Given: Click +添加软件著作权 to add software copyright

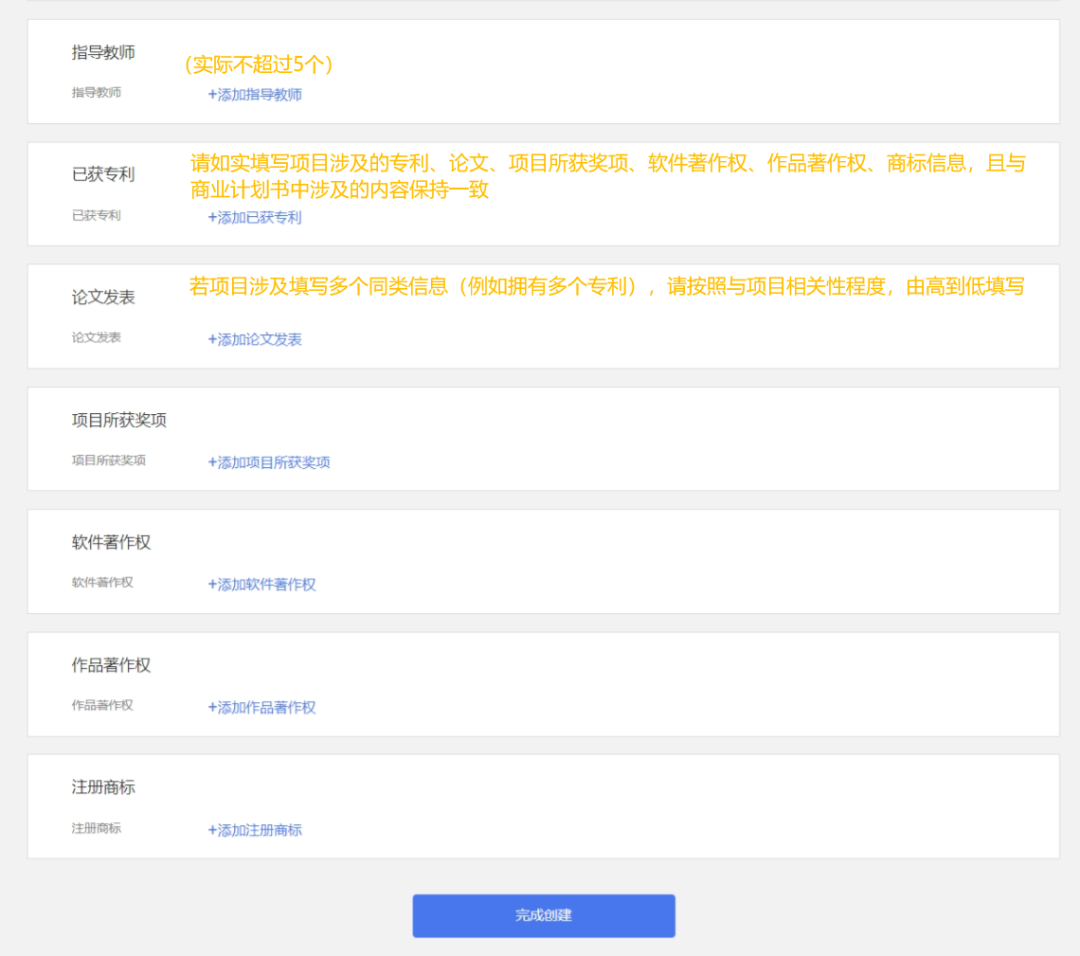Looking at the screenshot, I should tap(262, 584).
